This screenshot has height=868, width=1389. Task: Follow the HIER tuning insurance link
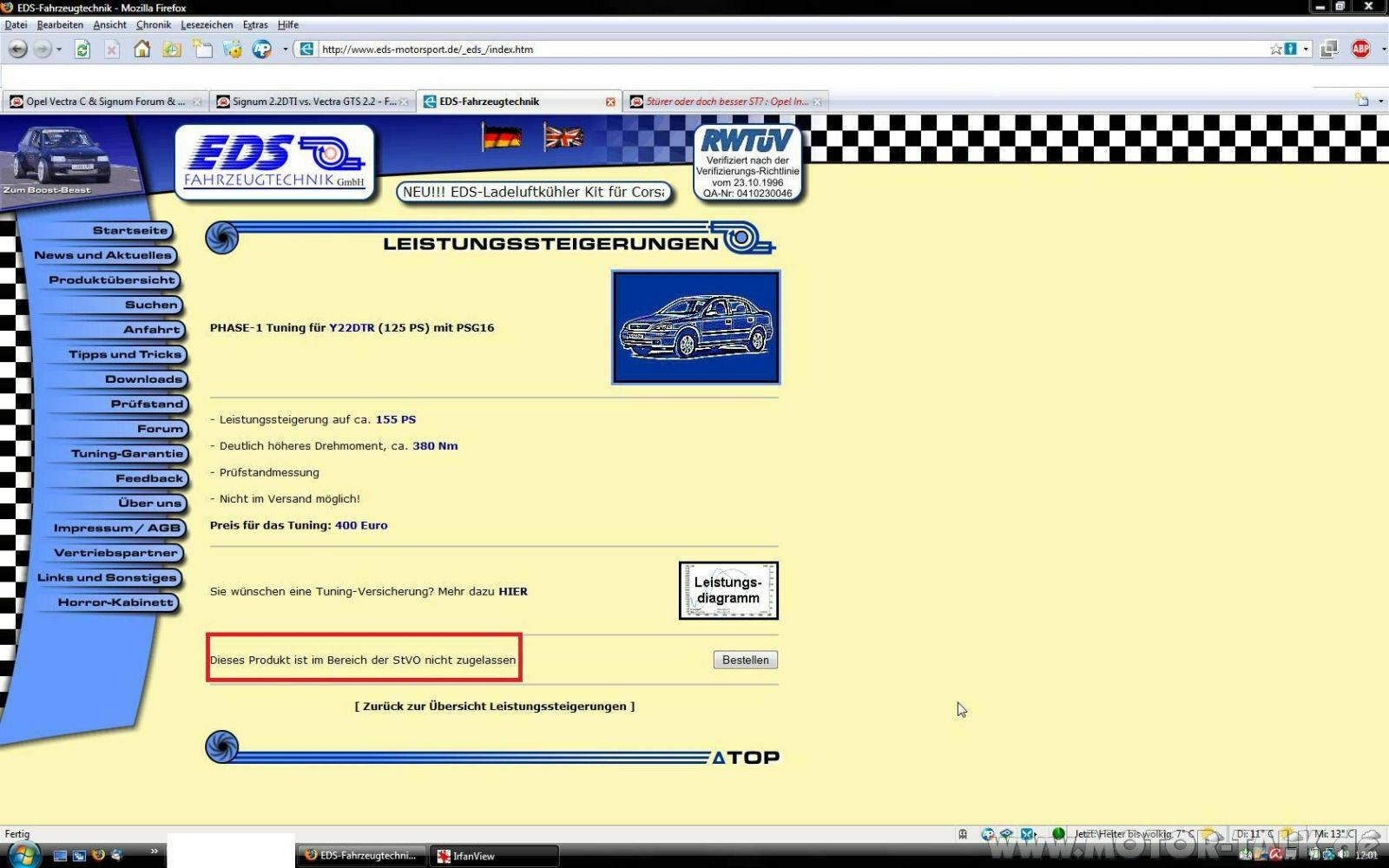513,591
